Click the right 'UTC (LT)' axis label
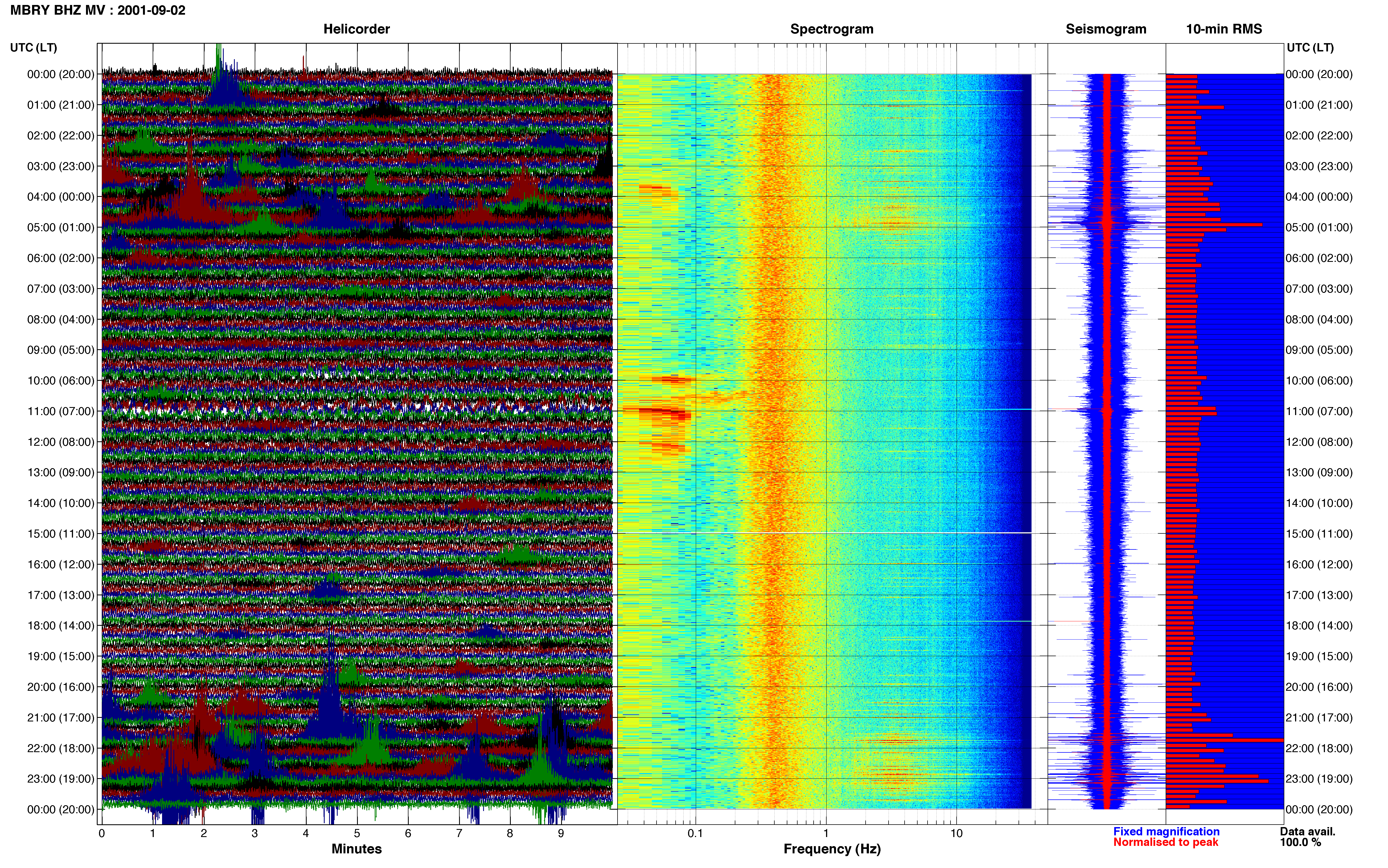This screenshot has width=1388, height=868. click(x=1310, y=48)
